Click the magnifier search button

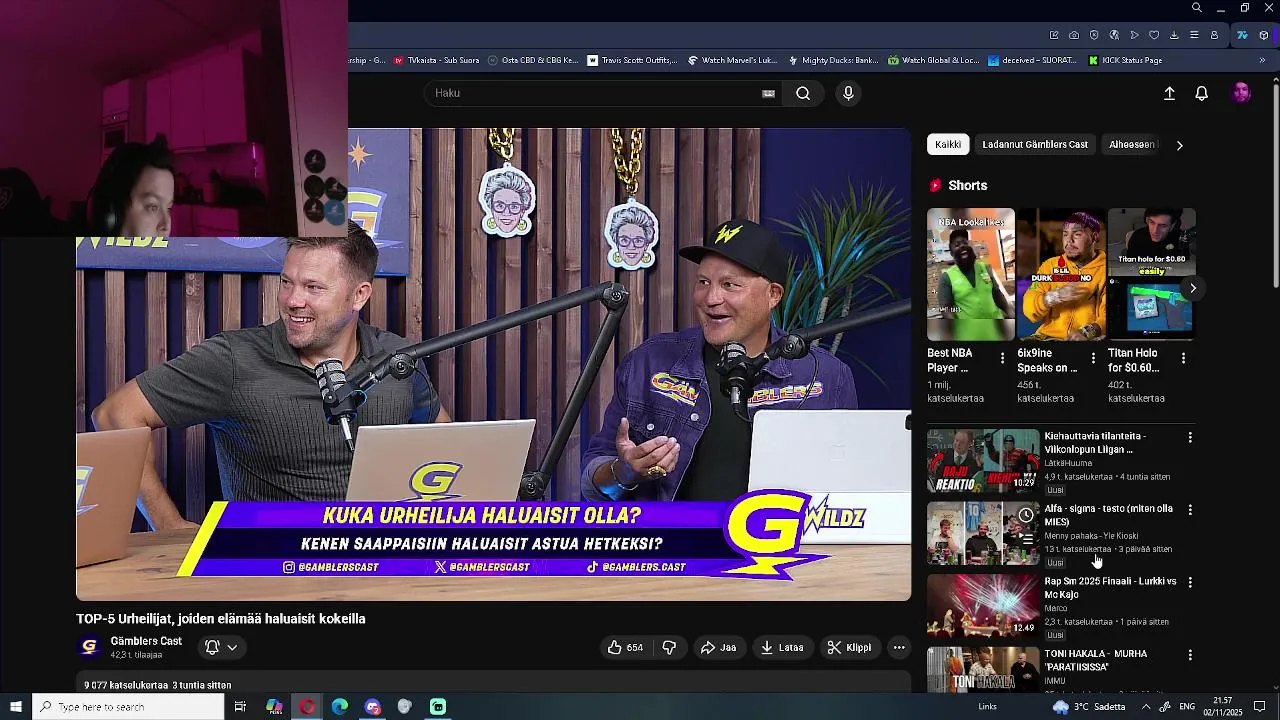pyautogui.click(x=803, y=93)
